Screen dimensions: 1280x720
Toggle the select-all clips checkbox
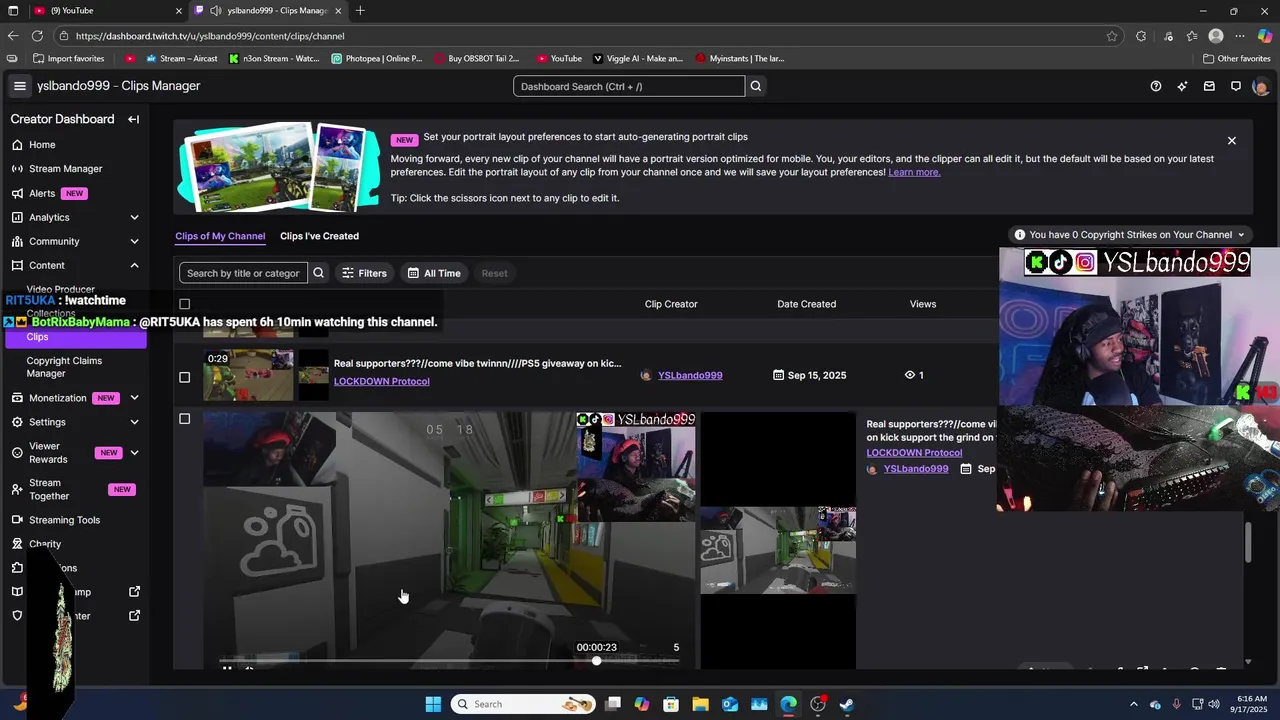184,304
